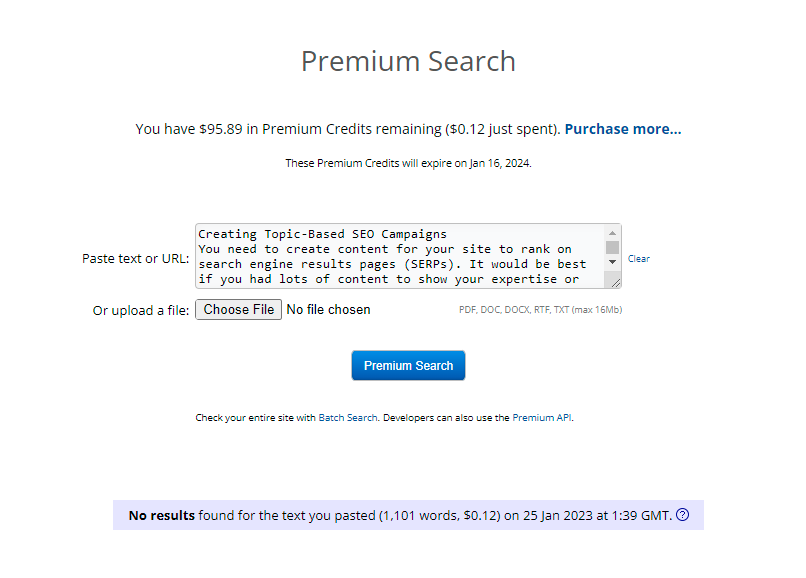
Task: Click the textarea scrollbar thumb
Action: pos(612,247)
